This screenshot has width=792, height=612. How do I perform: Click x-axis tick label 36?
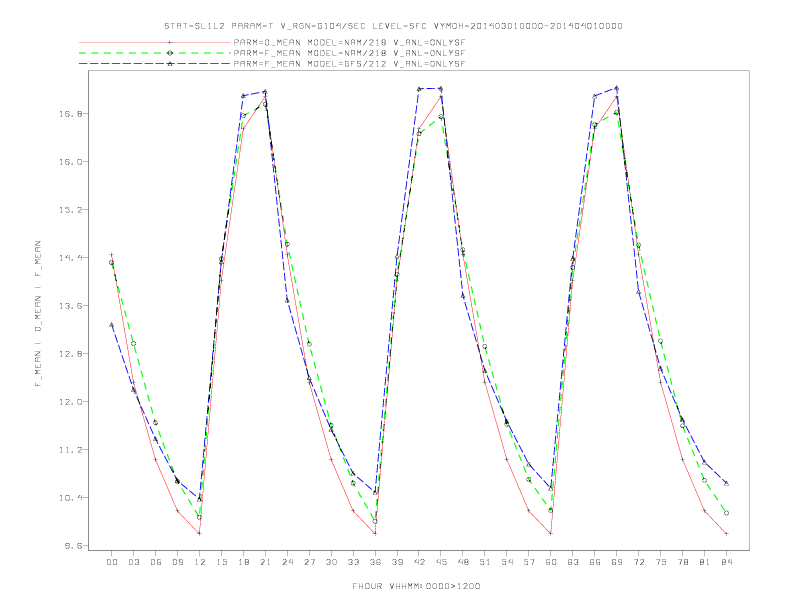pyautogui.click(x=375, y=562)
